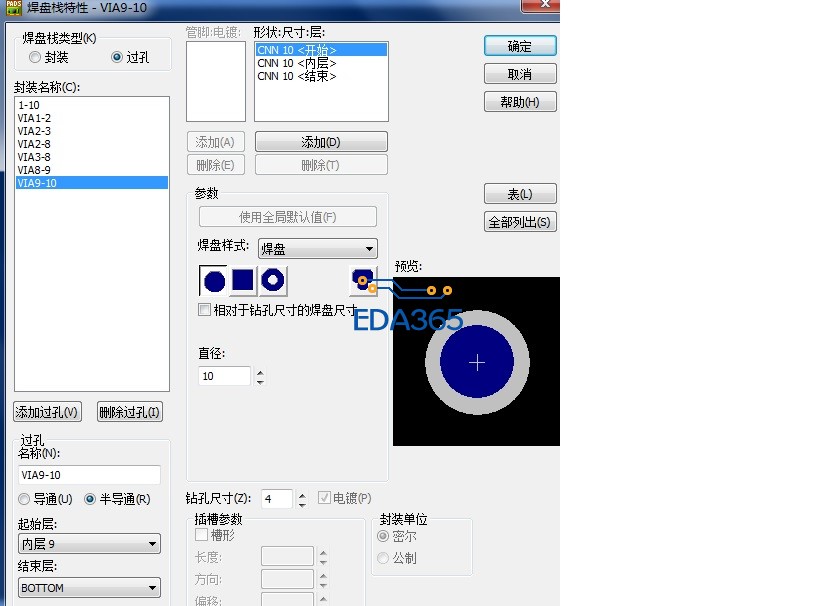This screenshot has height=606, width=819.
Task: Click the 钻孔尺寸 input field
Action: (276, 499)
